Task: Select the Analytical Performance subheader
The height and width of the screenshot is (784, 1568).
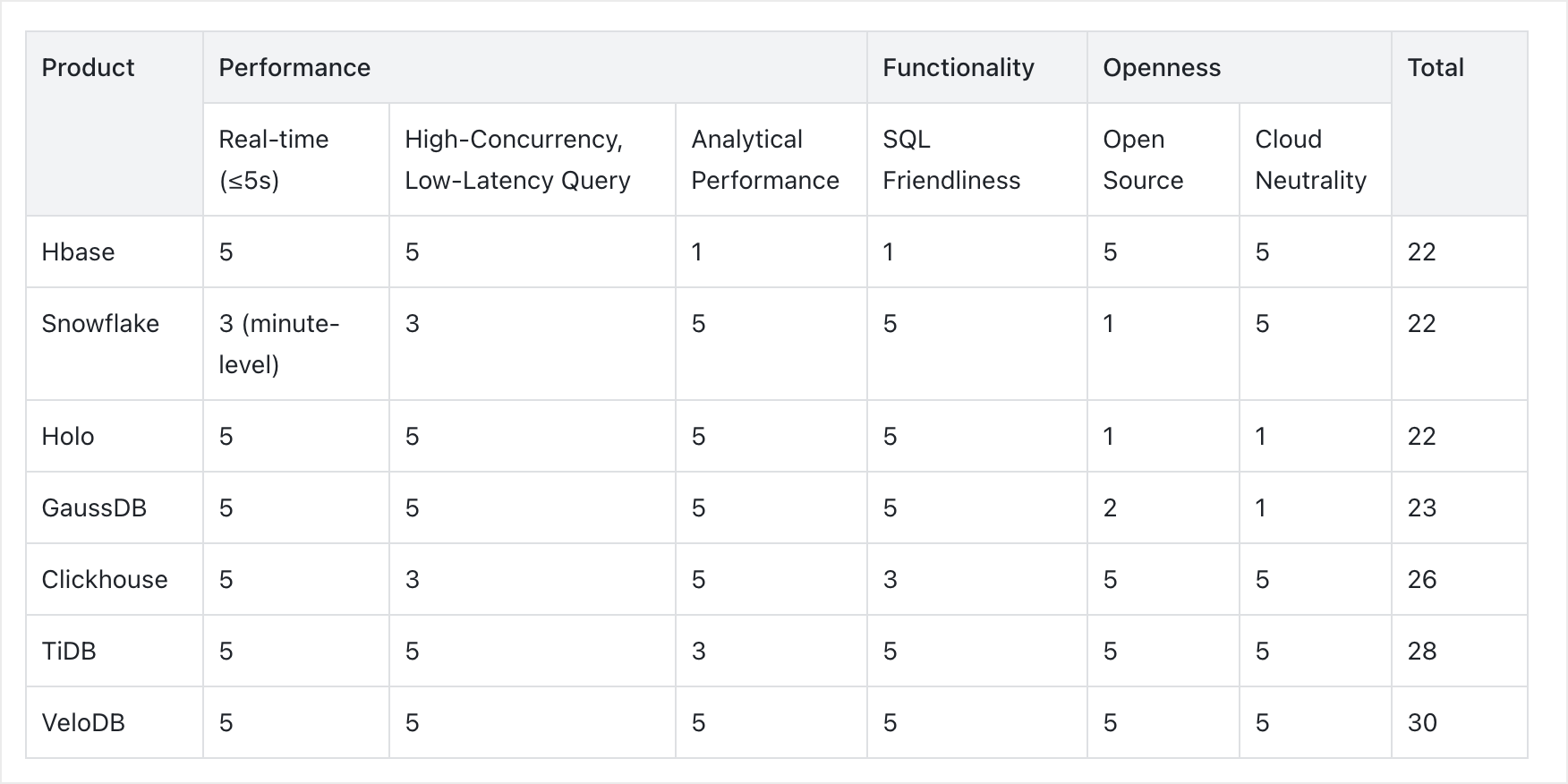Action: pyautogui.click(x=764, y=159)
